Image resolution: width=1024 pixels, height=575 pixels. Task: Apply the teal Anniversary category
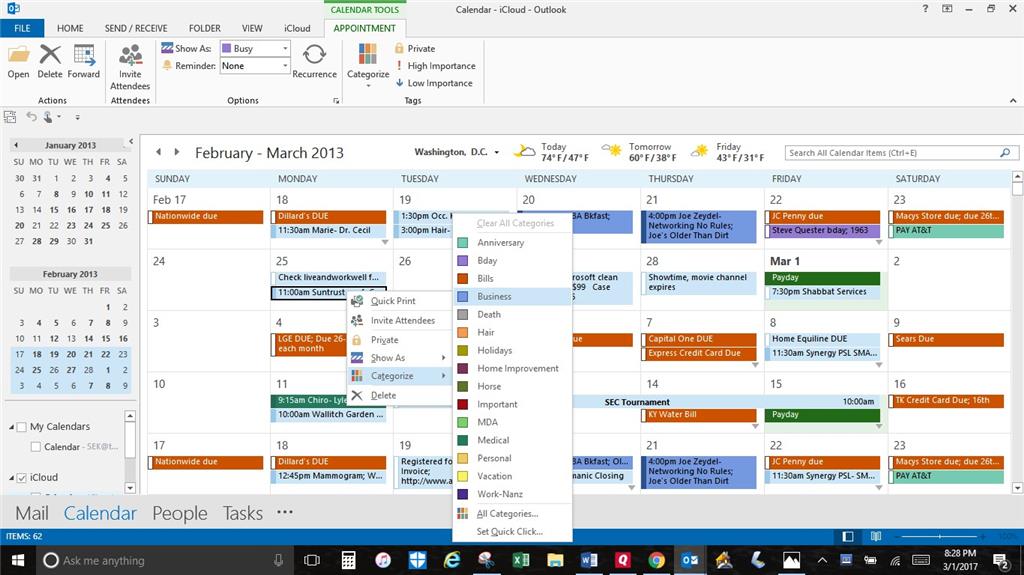[x=512, y=242]
